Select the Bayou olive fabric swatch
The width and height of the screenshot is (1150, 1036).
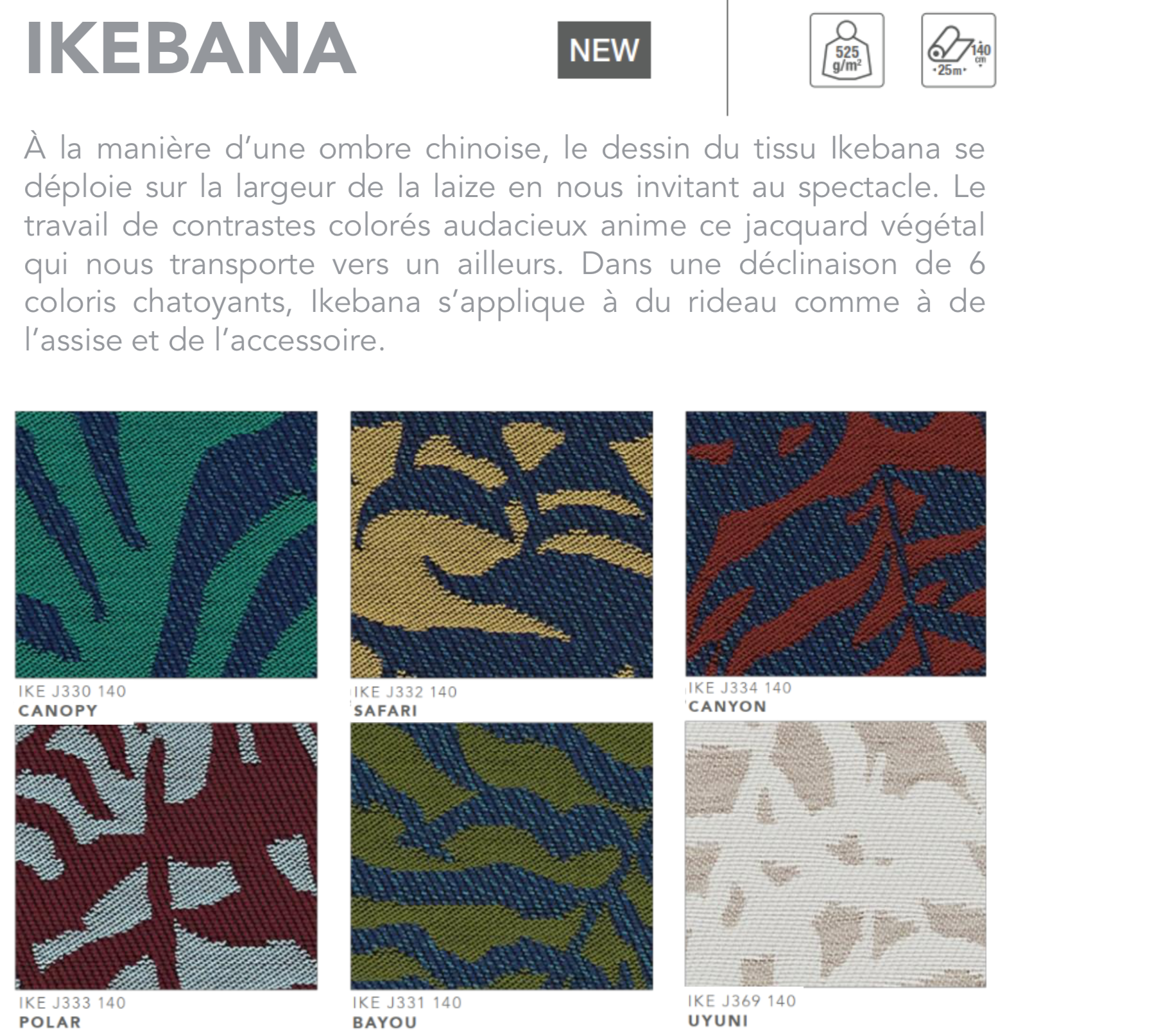pyautogui.click(x=502, y=856)
